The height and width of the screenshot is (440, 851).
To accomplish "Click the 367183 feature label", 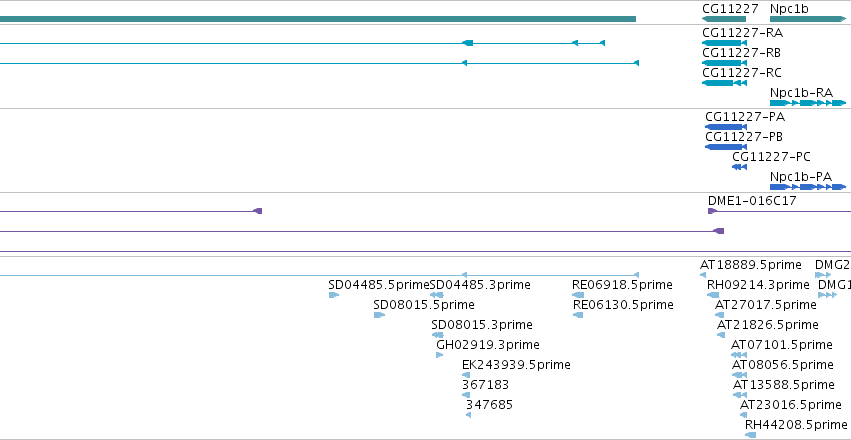I will [x=486, y=386].
